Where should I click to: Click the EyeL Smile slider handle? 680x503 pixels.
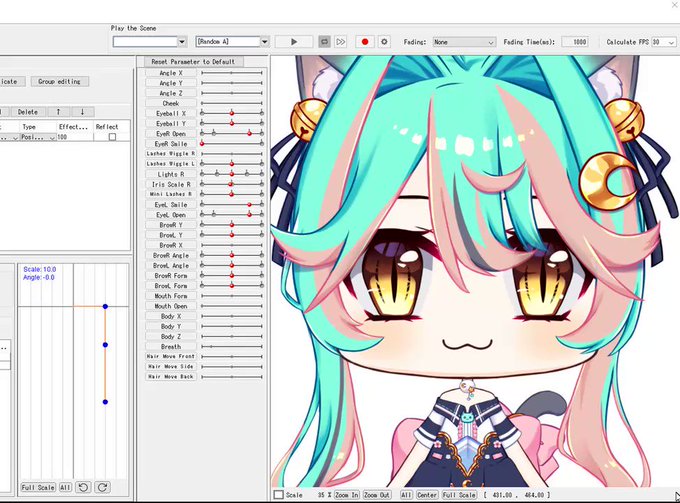(x=249, y=204)
